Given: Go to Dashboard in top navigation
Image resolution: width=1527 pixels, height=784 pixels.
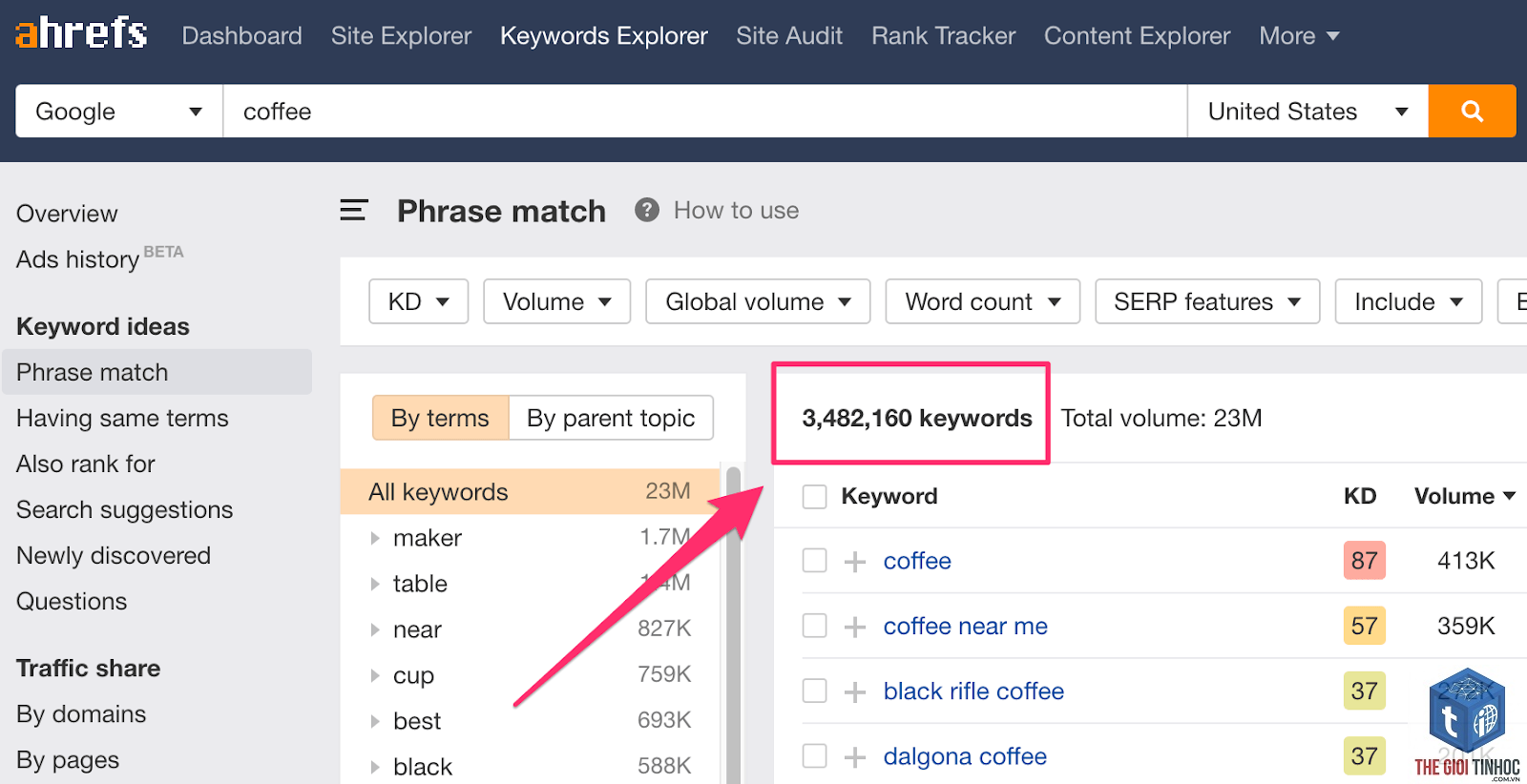Looking at the screenshot, I should pyautogui.click(x=241, y=35).
